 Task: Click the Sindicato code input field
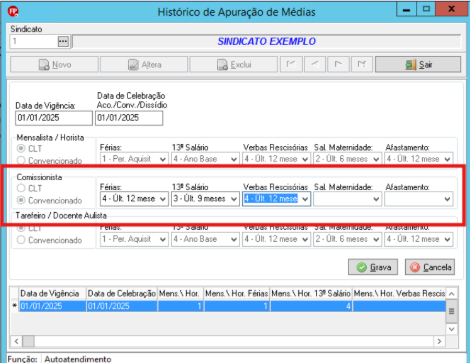[x=34, y=42]
